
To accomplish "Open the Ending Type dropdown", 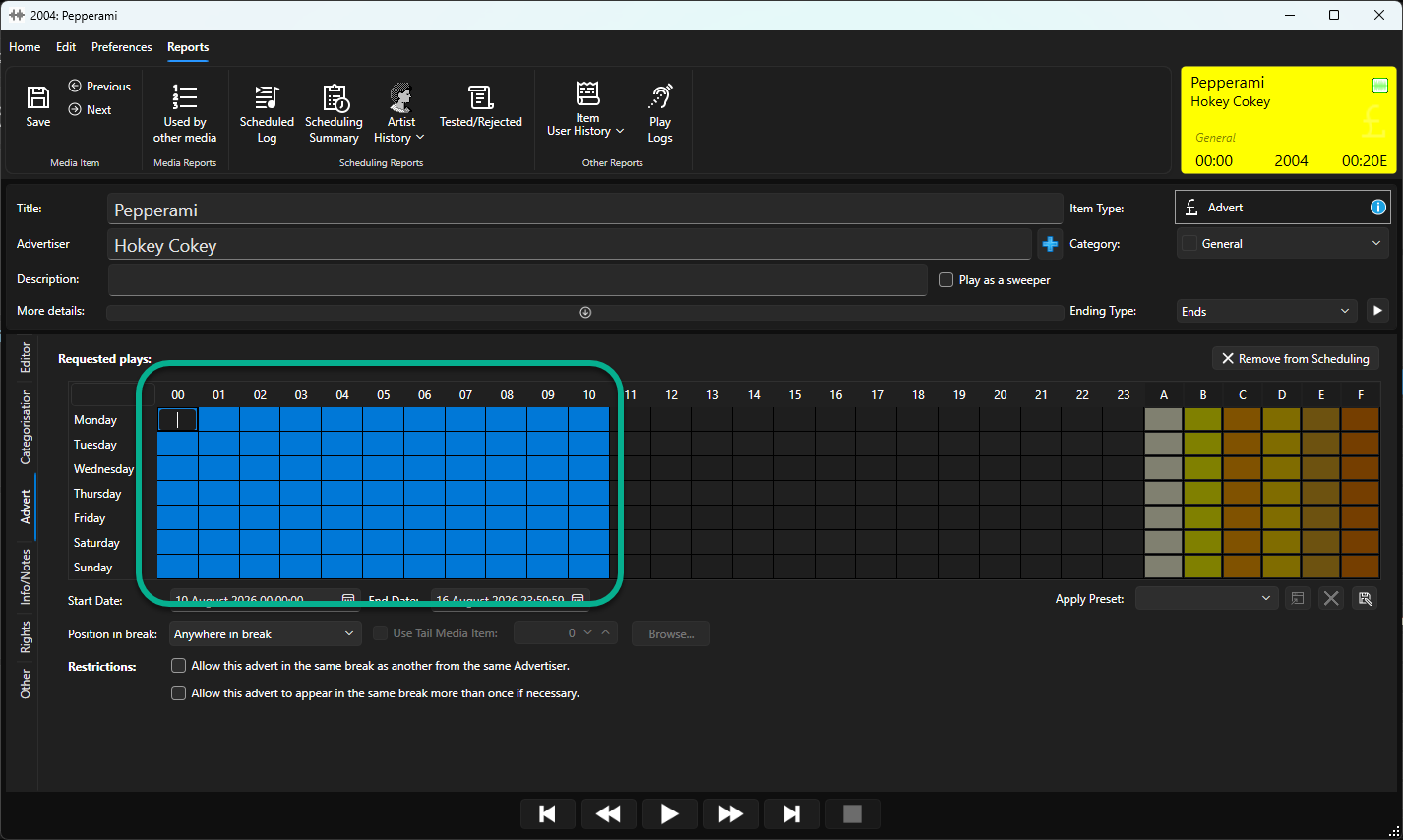I will coord(1266,311).
